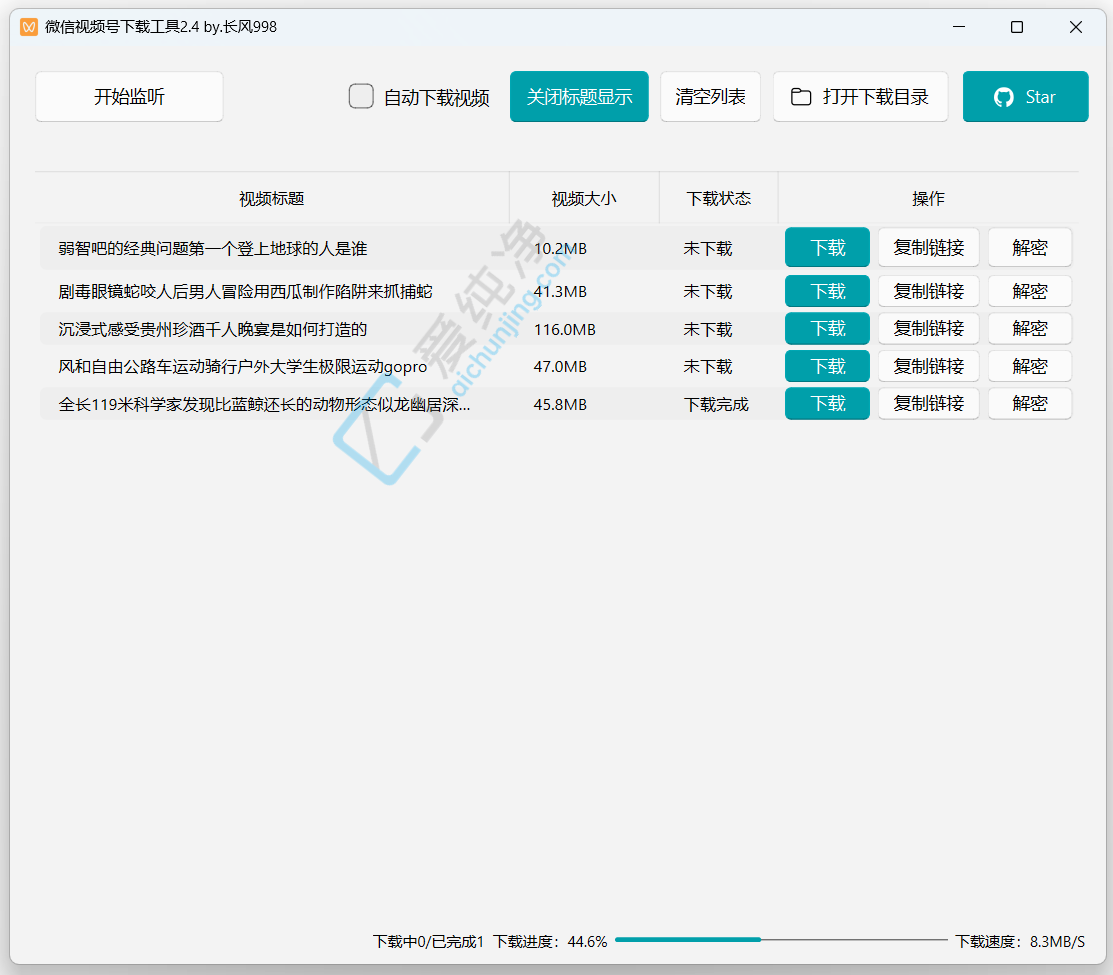Copy link for the 剧毒眼镜蛇 video
The height and width of the screenshot is (975, 1113).
point(928,291)
